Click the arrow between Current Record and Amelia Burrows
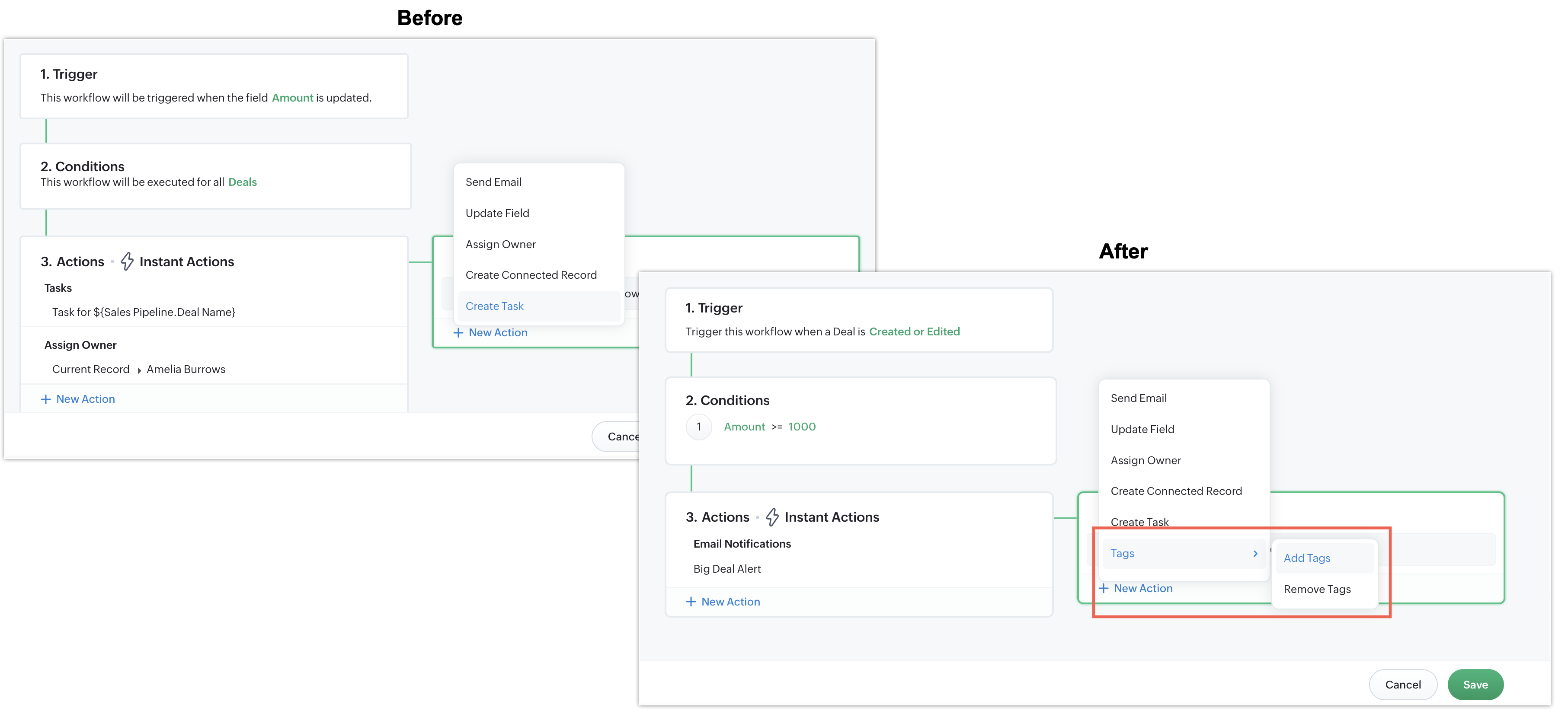The image size is (1568, 714). (139, 370)
